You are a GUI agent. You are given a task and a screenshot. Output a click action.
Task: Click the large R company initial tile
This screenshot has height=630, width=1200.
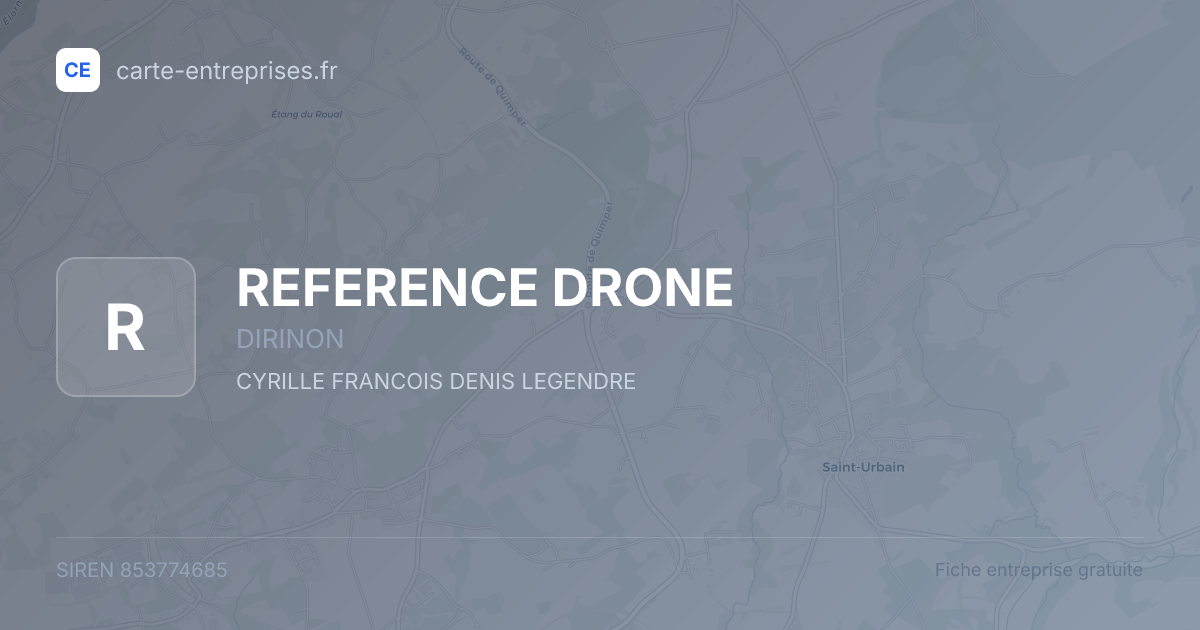tap(125, 327)
